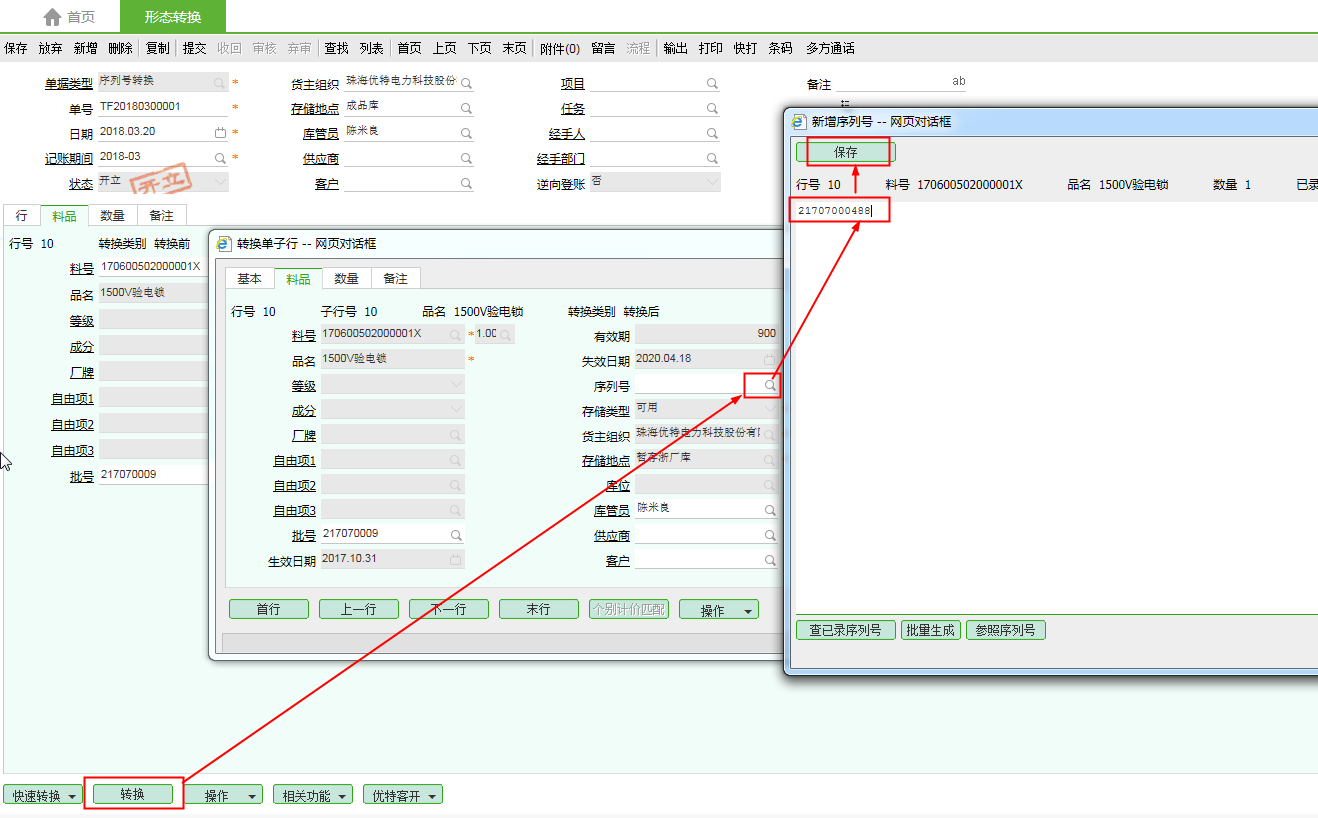The height and width of the screenshot is (818, 1318).
Task: Click 保存 in the toolbar
Action: point(16,48)
